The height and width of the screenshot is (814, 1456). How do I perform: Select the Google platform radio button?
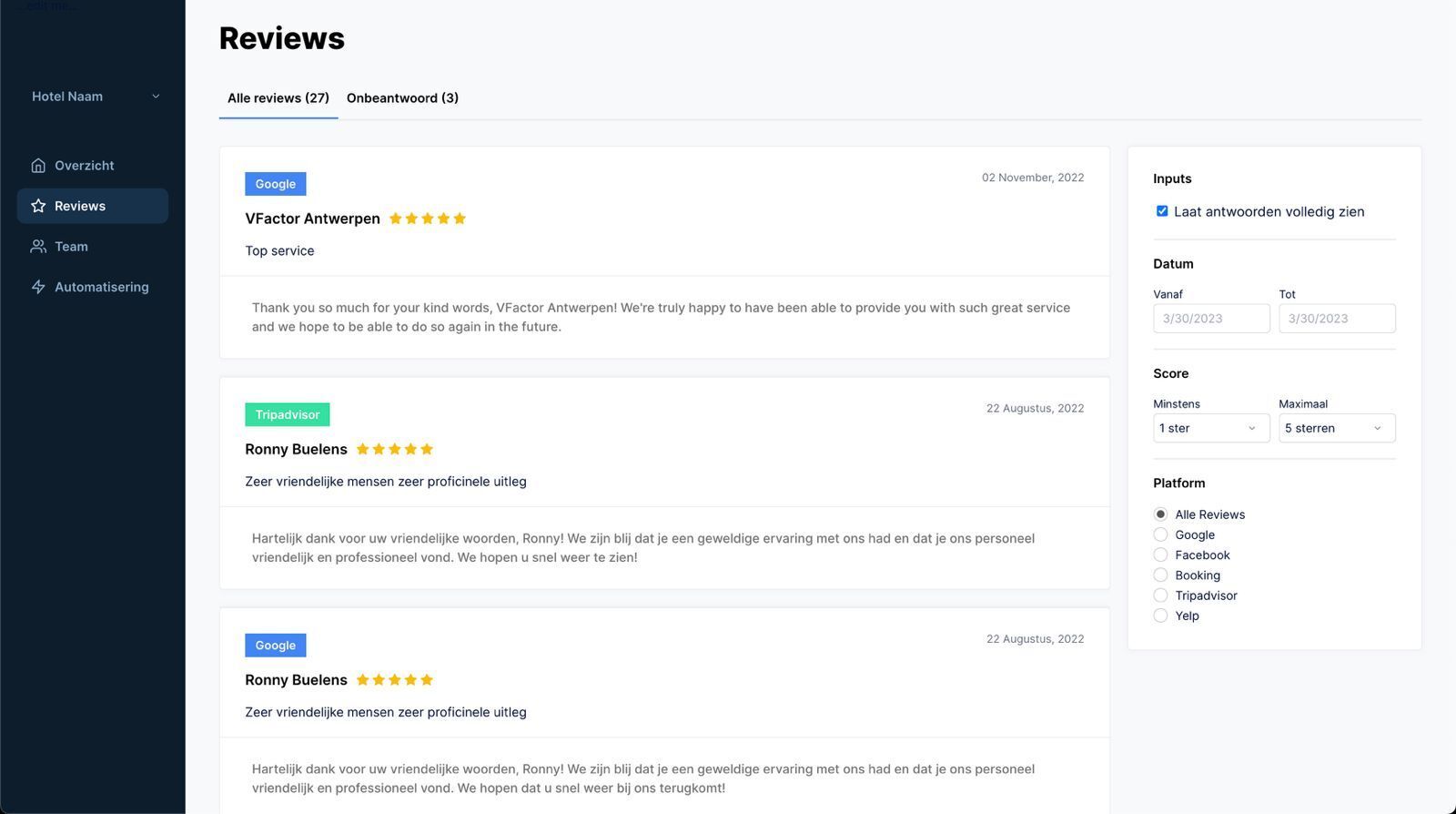[x=1160, y=534]
